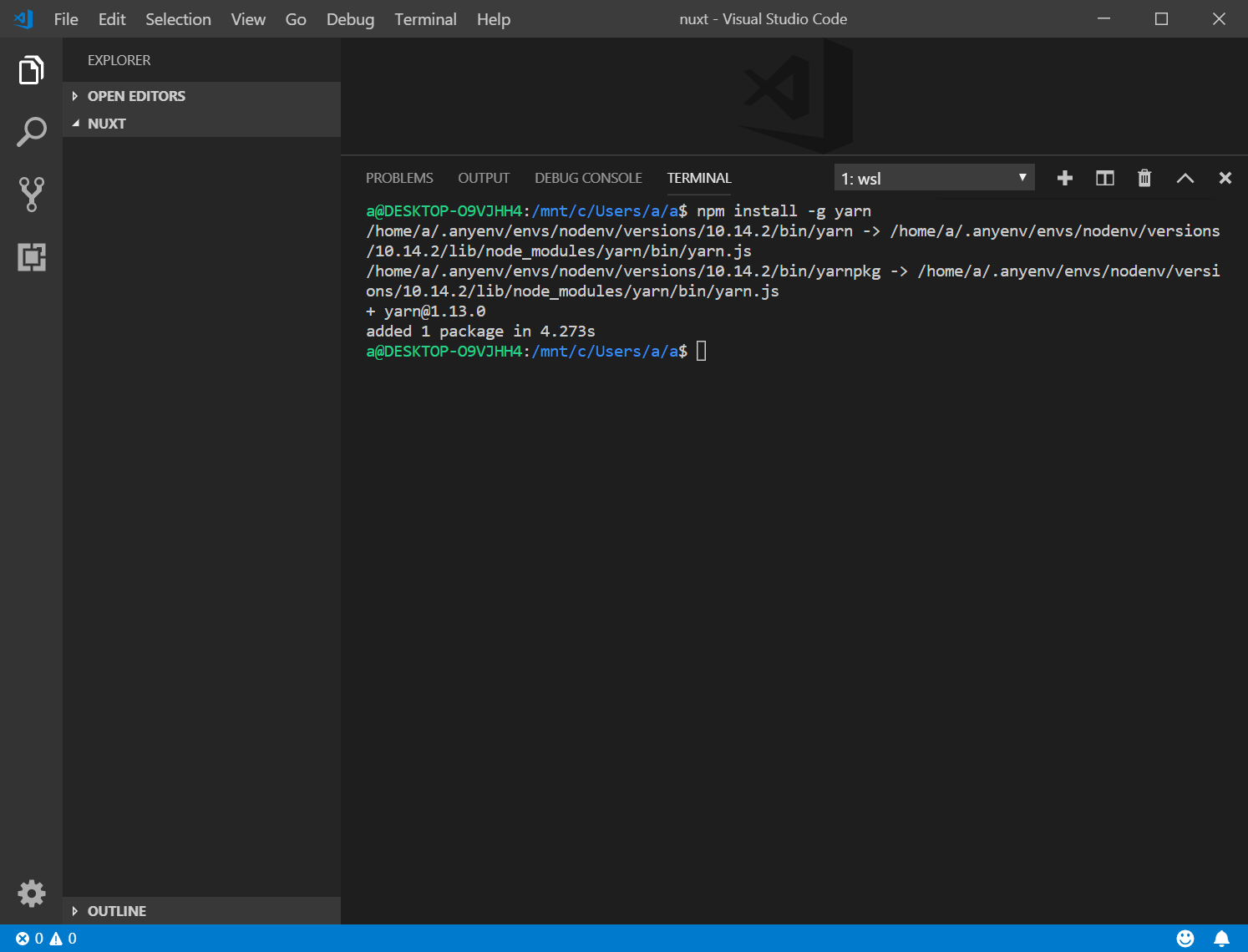The image size is (1248, 952).
Task: Switch to the DEBUG CONSOLE tab
Action: pos(588,178)
